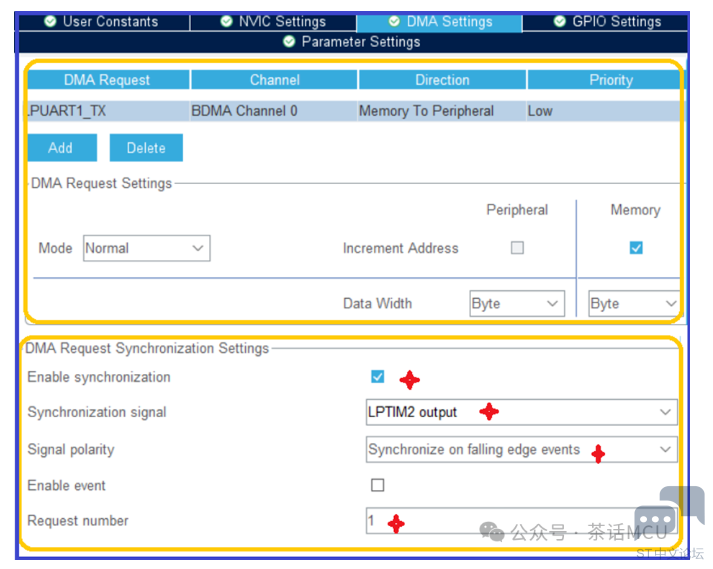Open the Signal polarity dropdown
Image resolution: width=713 pixels, height=569 pixels.
(521, 450)
